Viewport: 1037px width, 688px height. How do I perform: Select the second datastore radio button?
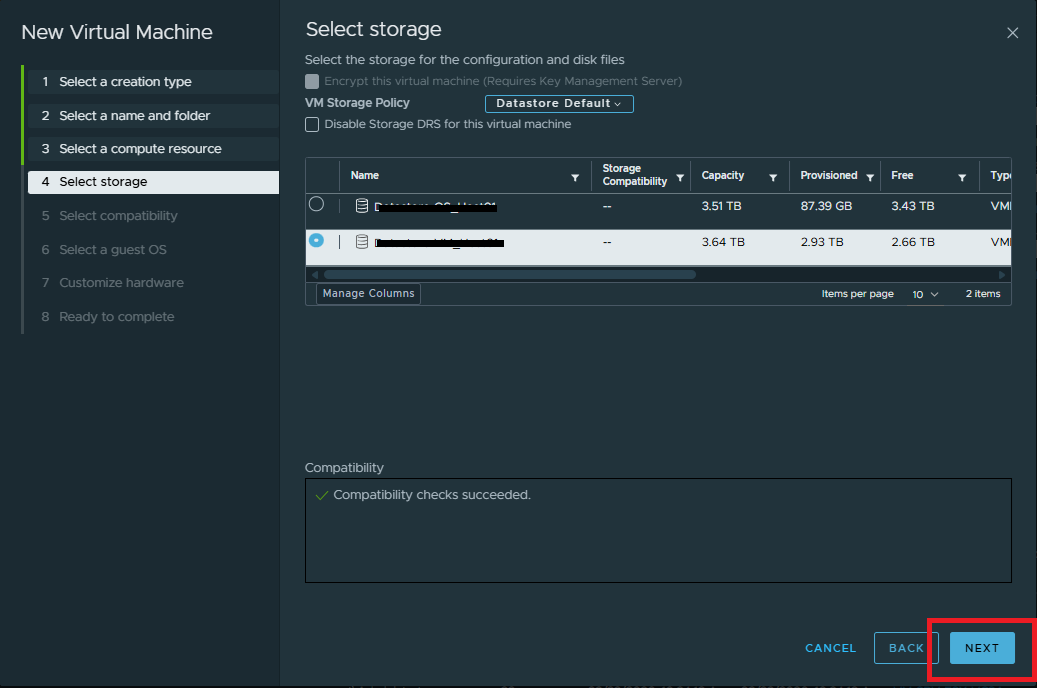tap(317, 241)
